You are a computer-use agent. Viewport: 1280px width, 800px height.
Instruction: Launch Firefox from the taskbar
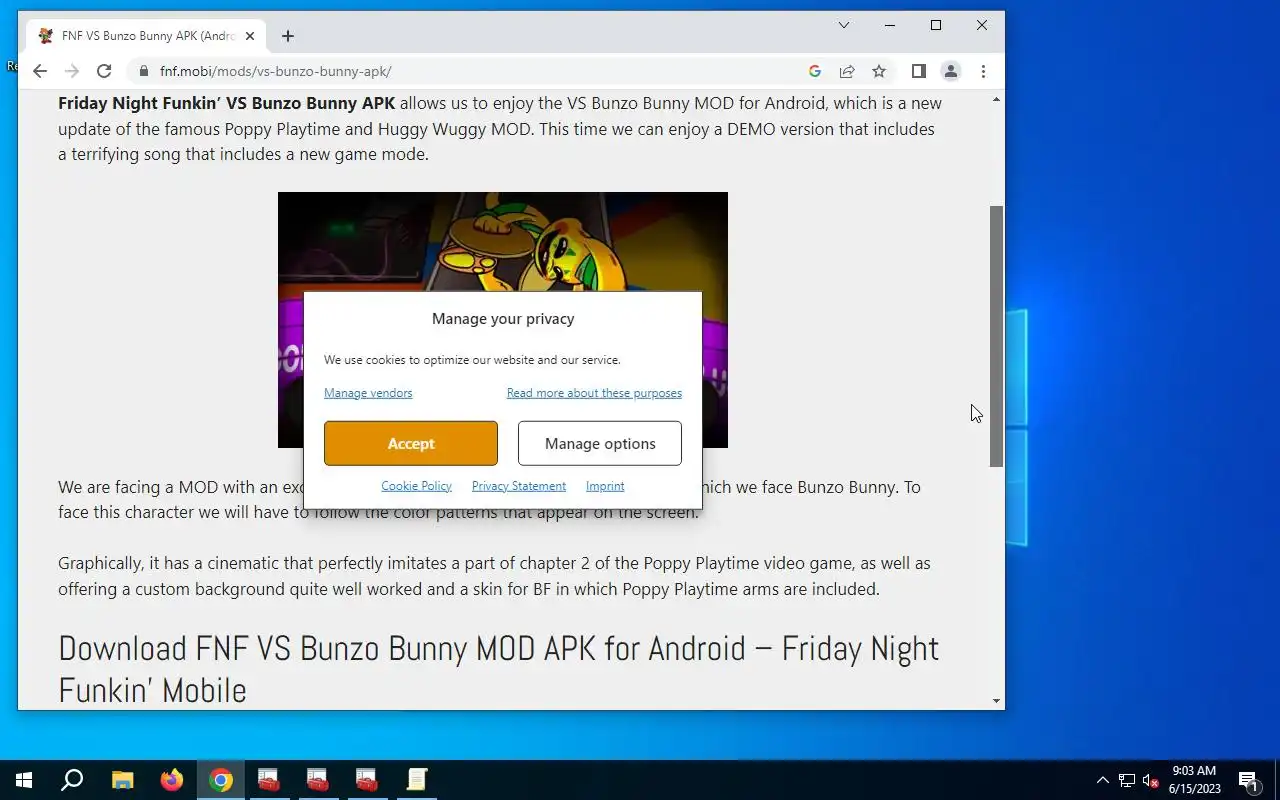(172, 780)
